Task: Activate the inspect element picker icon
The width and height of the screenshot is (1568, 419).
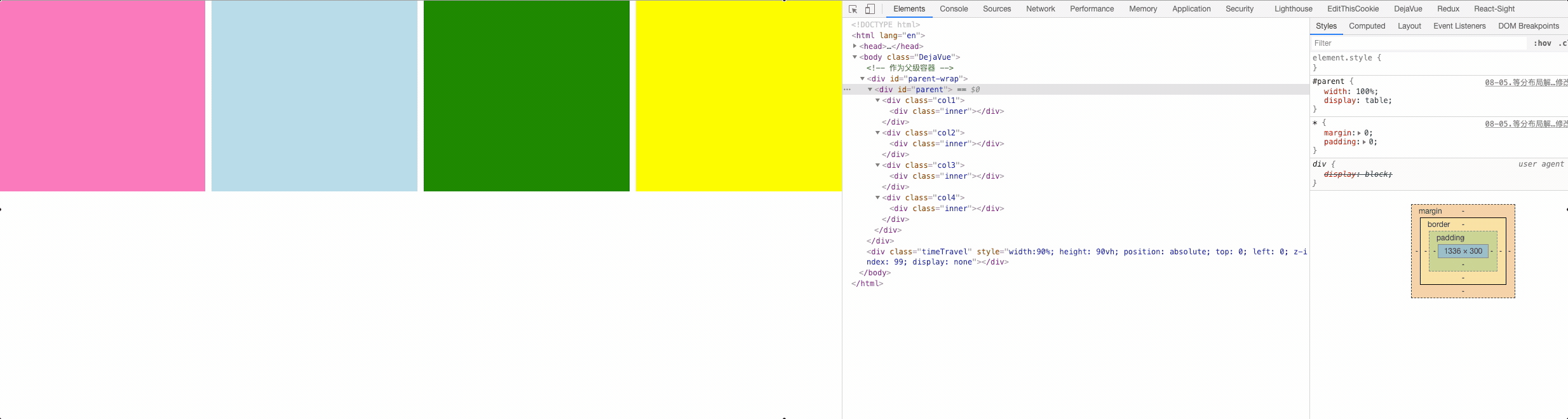Action: (853, 9)
